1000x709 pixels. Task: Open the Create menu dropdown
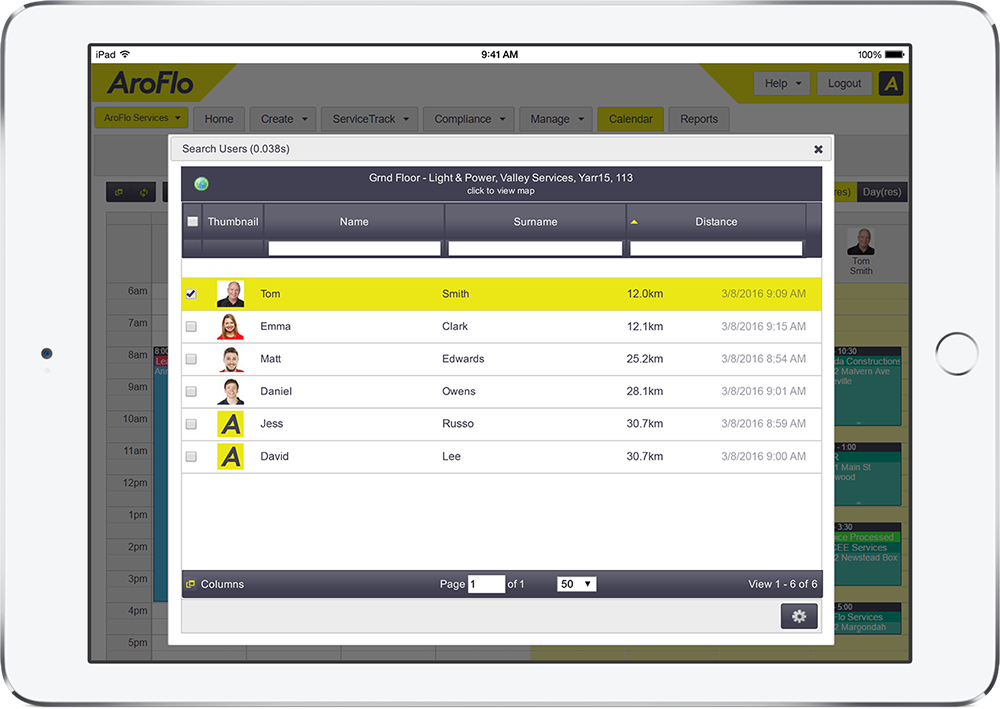point(283,119)
